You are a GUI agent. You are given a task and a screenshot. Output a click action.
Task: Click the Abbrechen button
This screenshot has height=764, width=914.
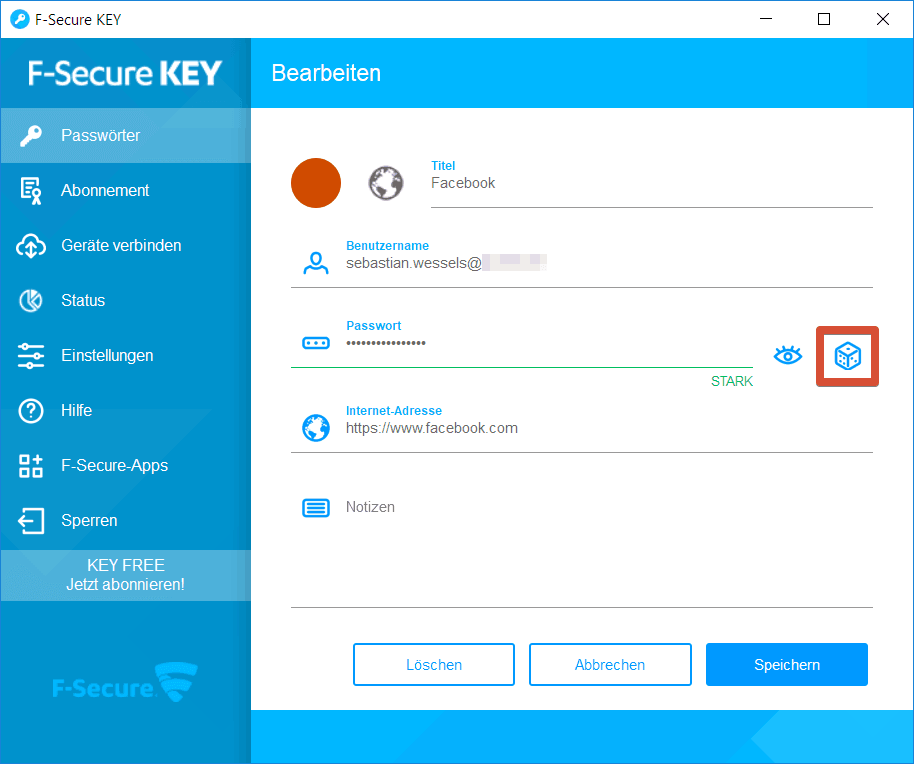610,664
